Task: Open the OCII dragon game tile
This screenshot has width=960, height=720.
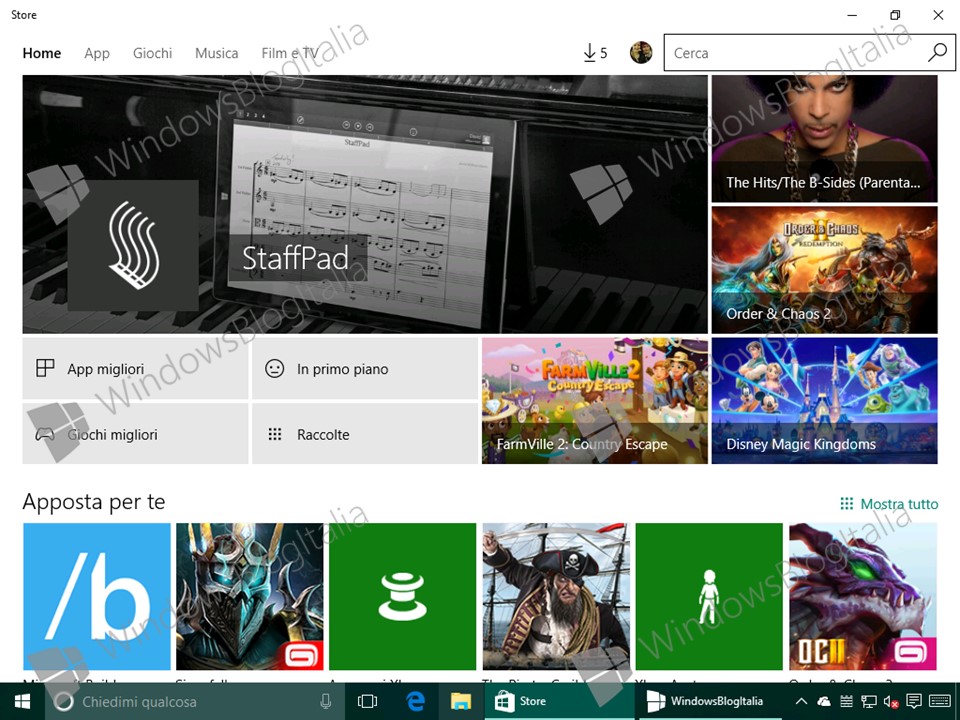Action: [x=863, y=596]
